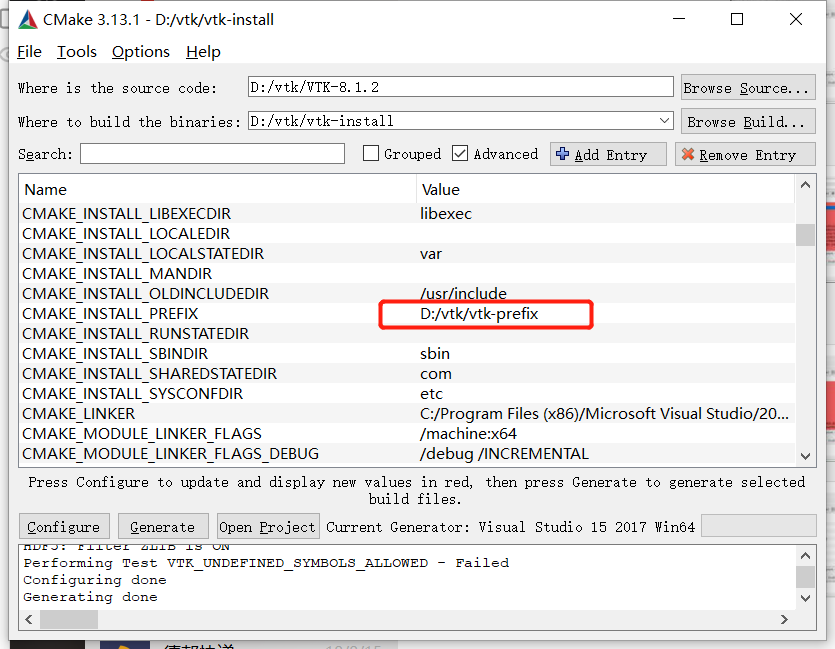835x649 pixels.
Task: Enable the Grouped checkbox
Action: pyautogui.click(x=373, y=154)
